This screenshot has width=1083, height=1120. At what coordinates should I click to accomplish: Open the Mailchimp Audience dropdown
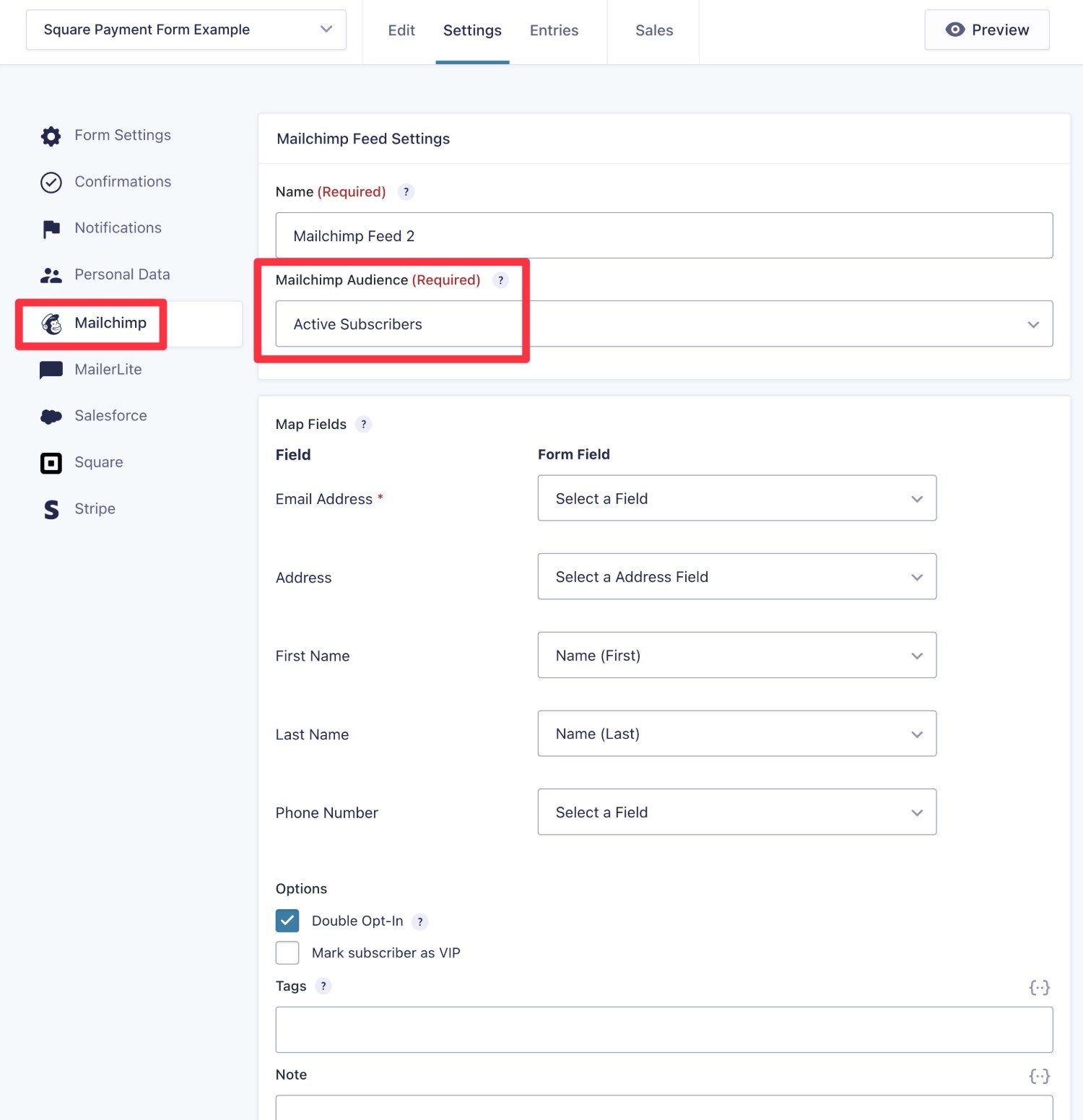click(x=664, y=324)
